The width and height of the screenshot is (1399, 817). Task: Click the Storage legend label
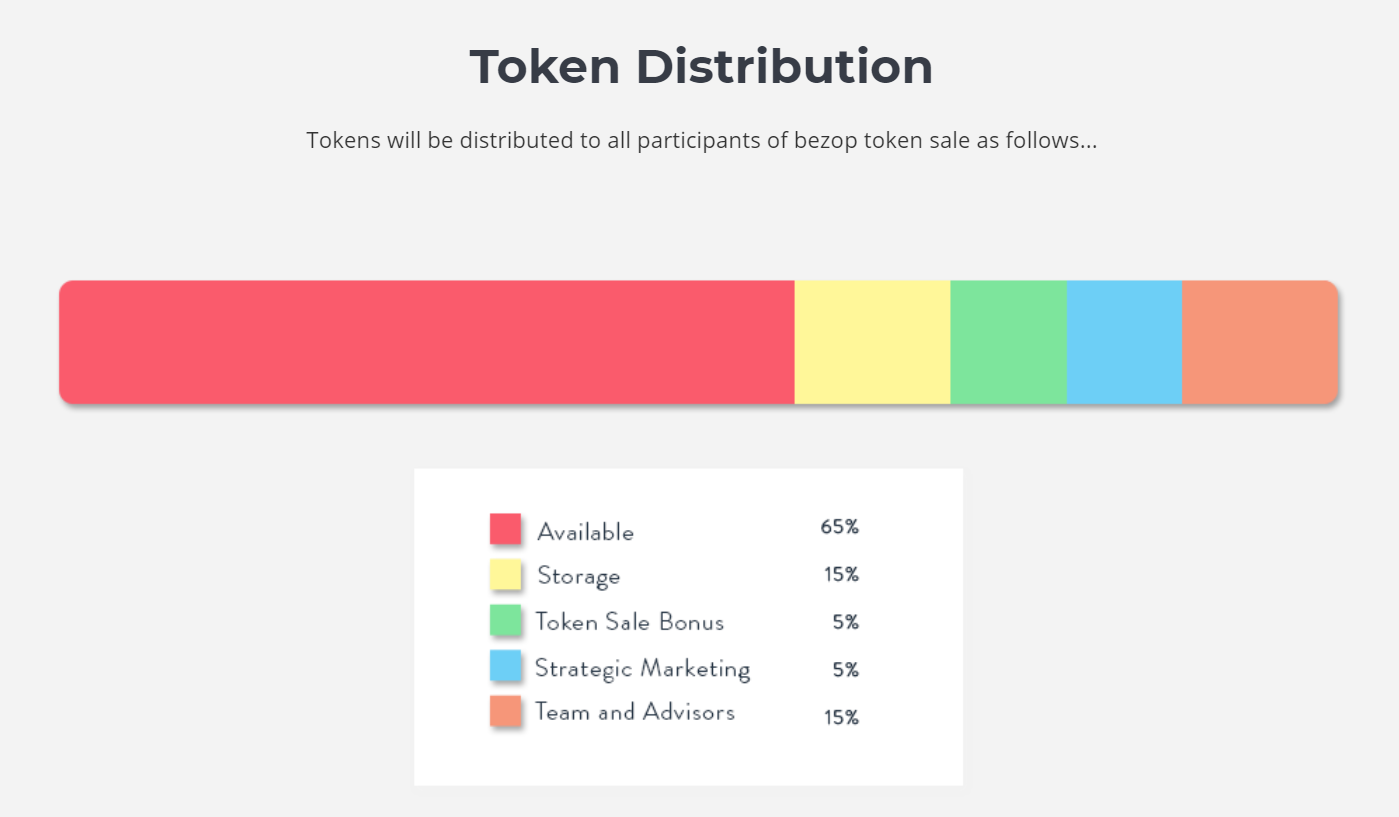pos(578,577)
